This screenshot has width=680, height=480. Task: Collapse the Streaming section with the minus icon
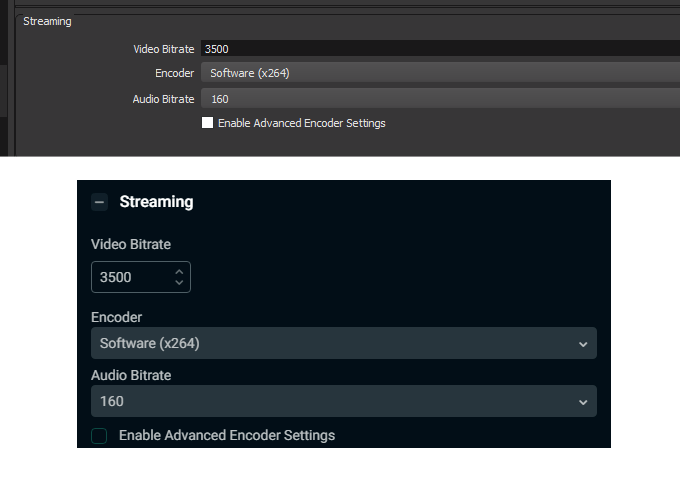[x=99, y=202]
